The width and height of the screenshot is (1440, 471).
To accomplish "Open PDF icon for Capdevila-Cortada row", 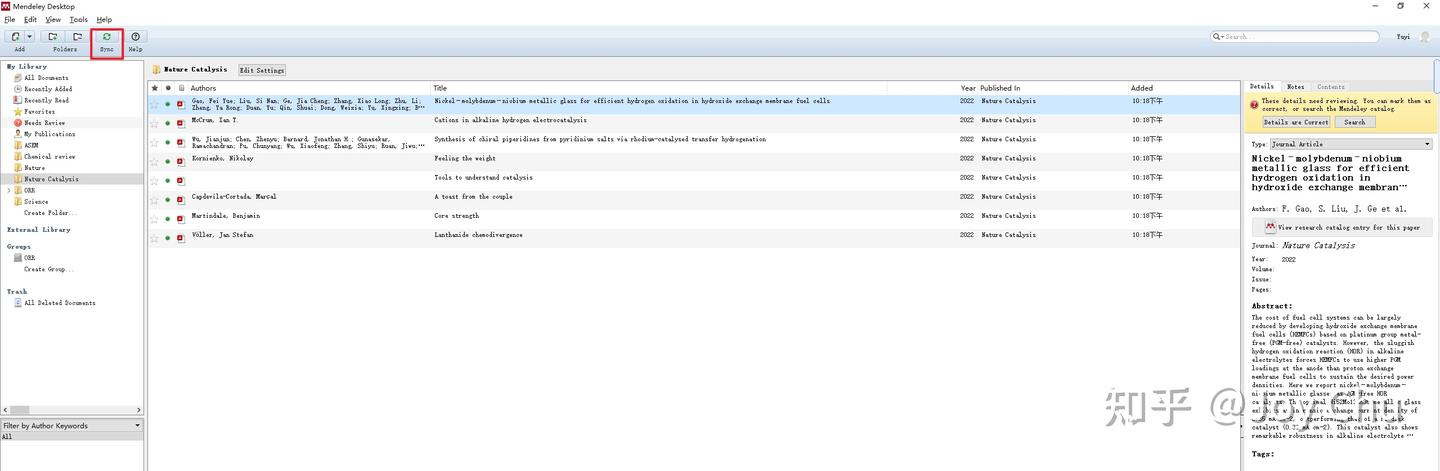I will 181,200.
